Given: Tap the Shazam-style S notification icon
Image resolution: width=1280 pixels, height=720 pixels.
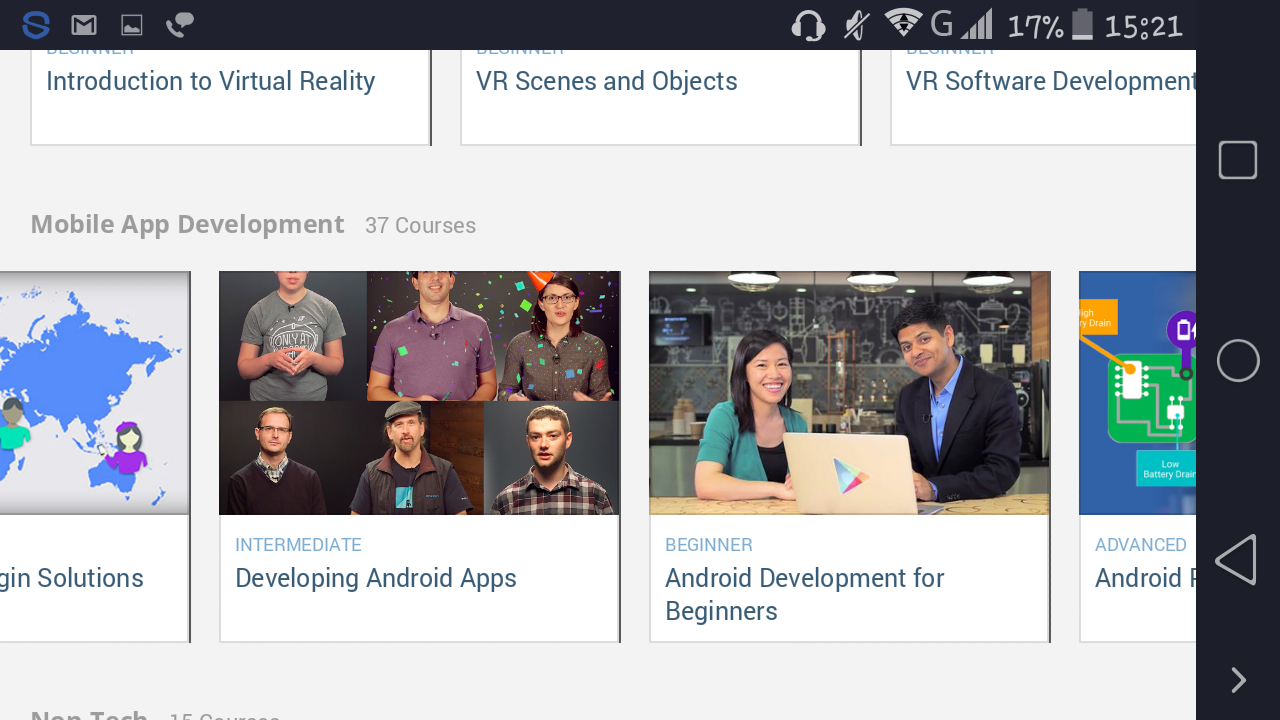Looking at the screenshot, I should pos(36,25).
